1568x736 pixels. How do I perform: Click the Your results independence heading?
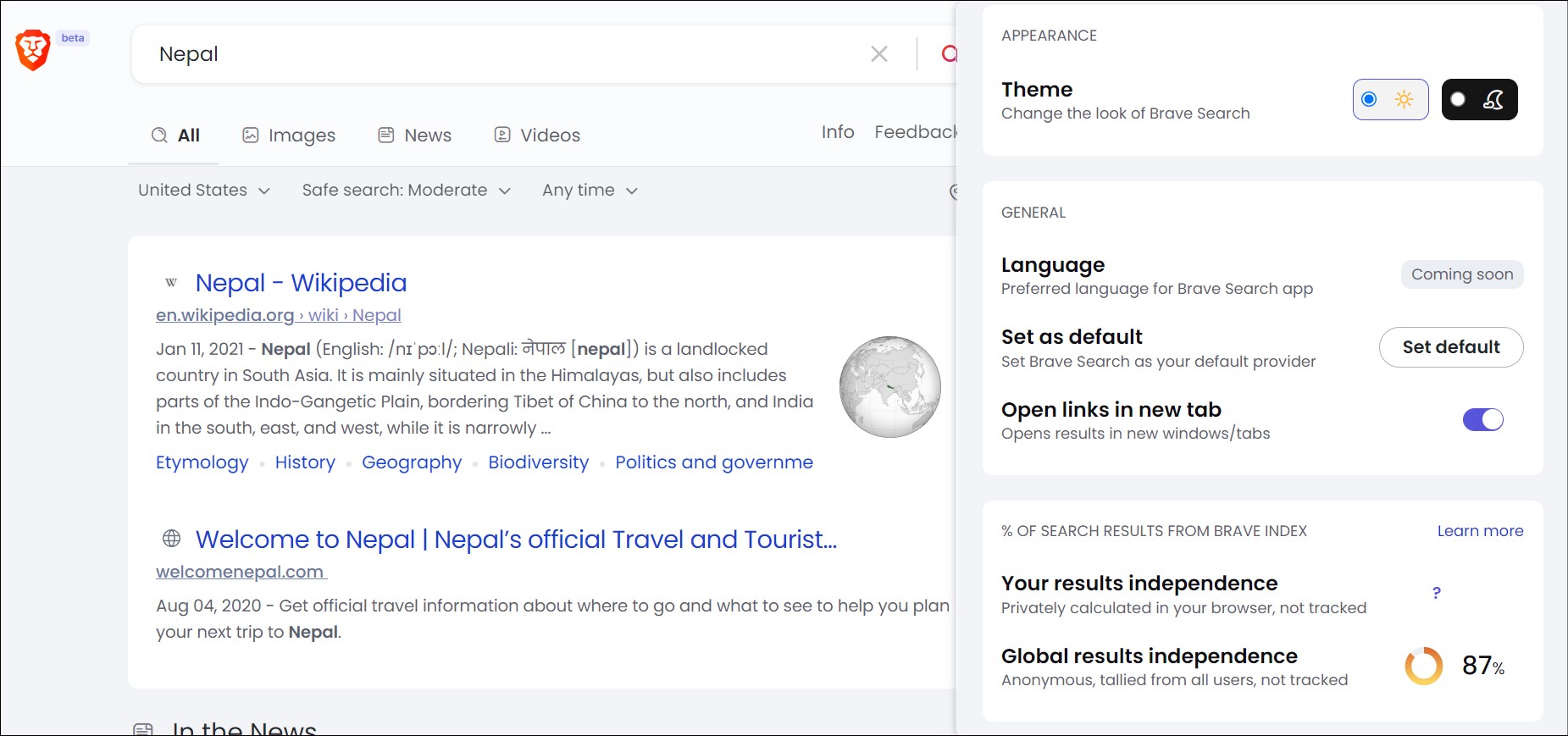click(1139, 584)
